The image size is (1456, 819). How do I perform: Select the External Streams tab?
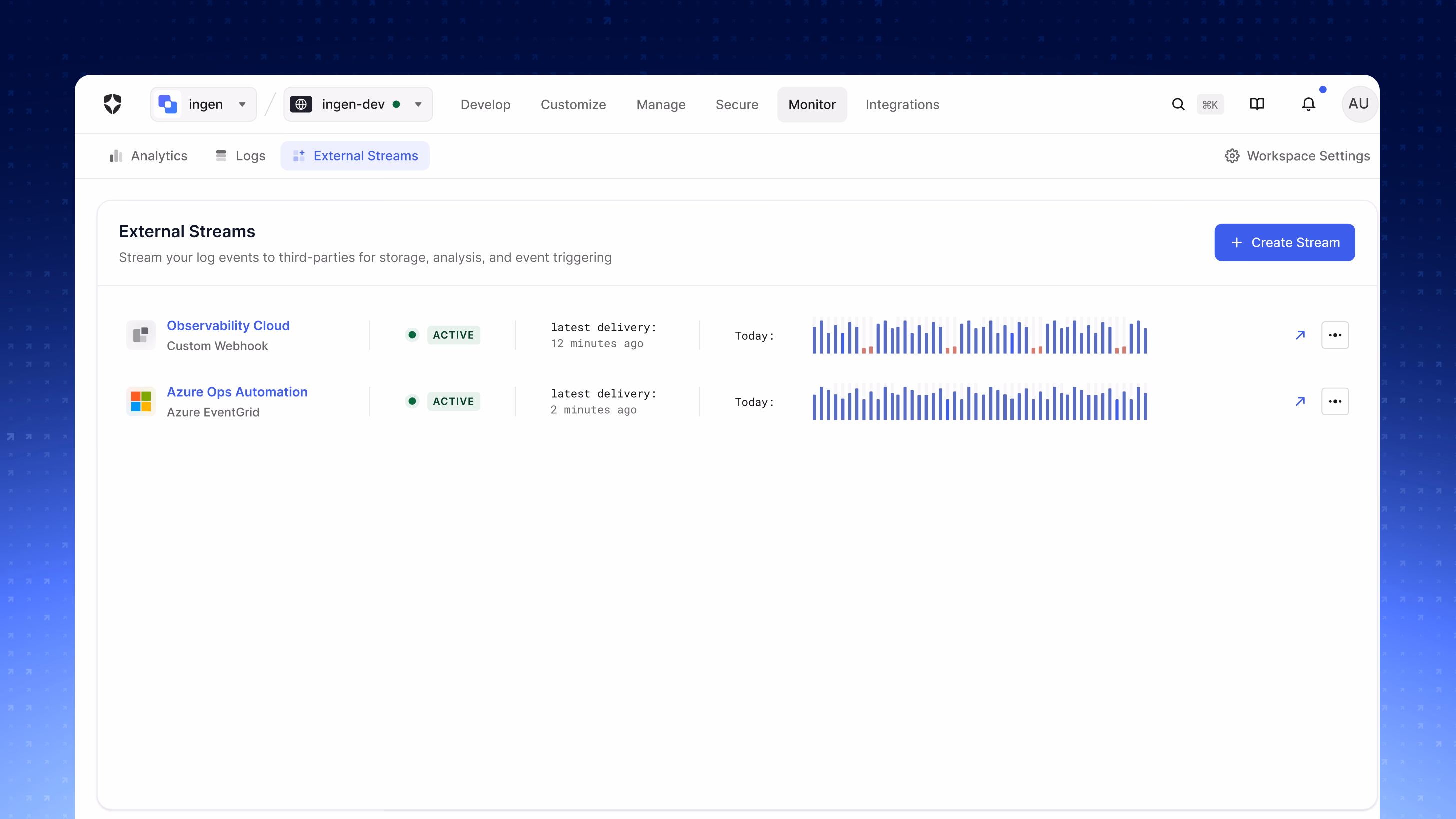[x=355, y=156]
